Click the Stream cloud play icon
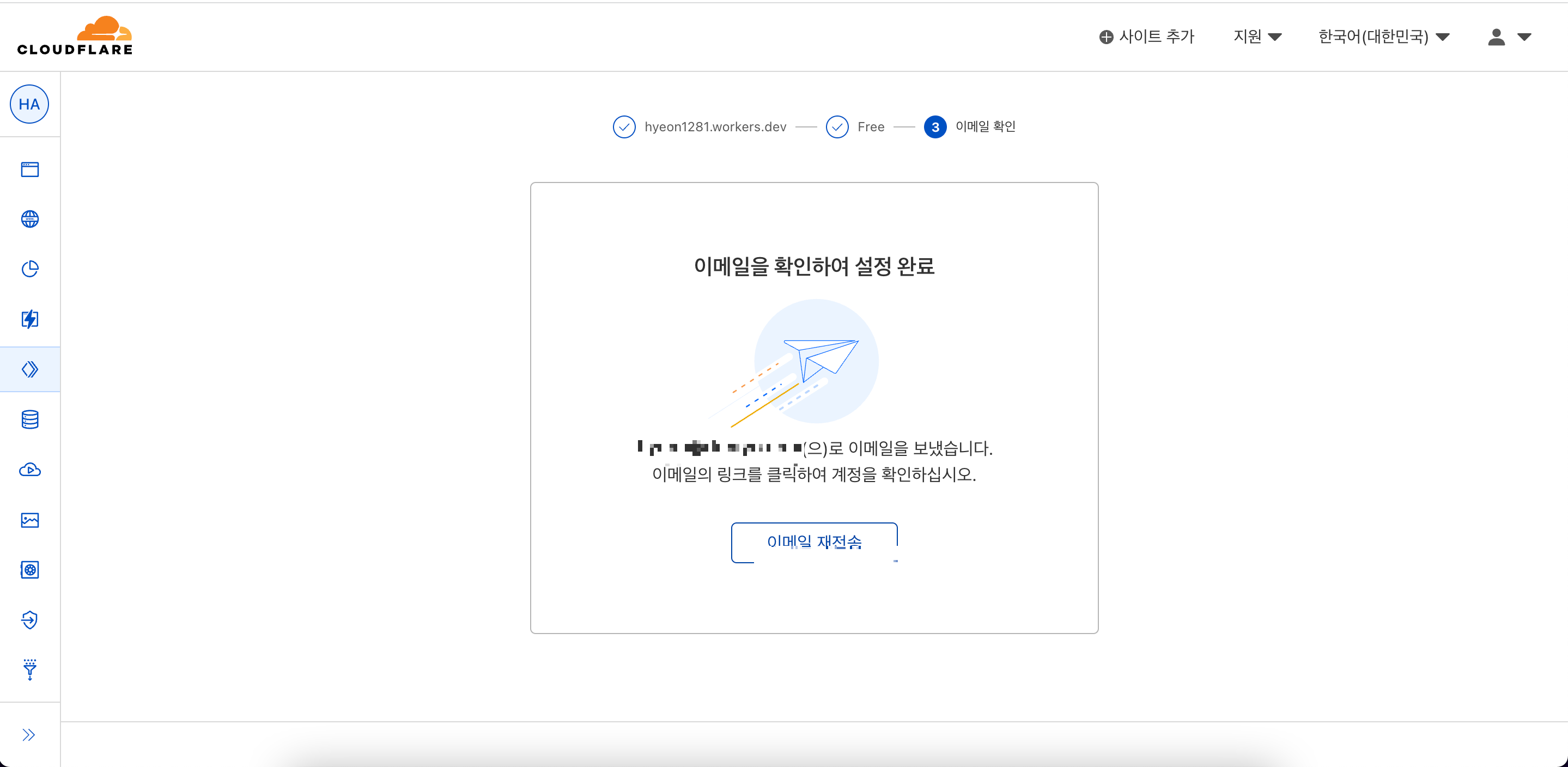The height and width of the screenshot is (767, 1568). click(x=30, y=470)
